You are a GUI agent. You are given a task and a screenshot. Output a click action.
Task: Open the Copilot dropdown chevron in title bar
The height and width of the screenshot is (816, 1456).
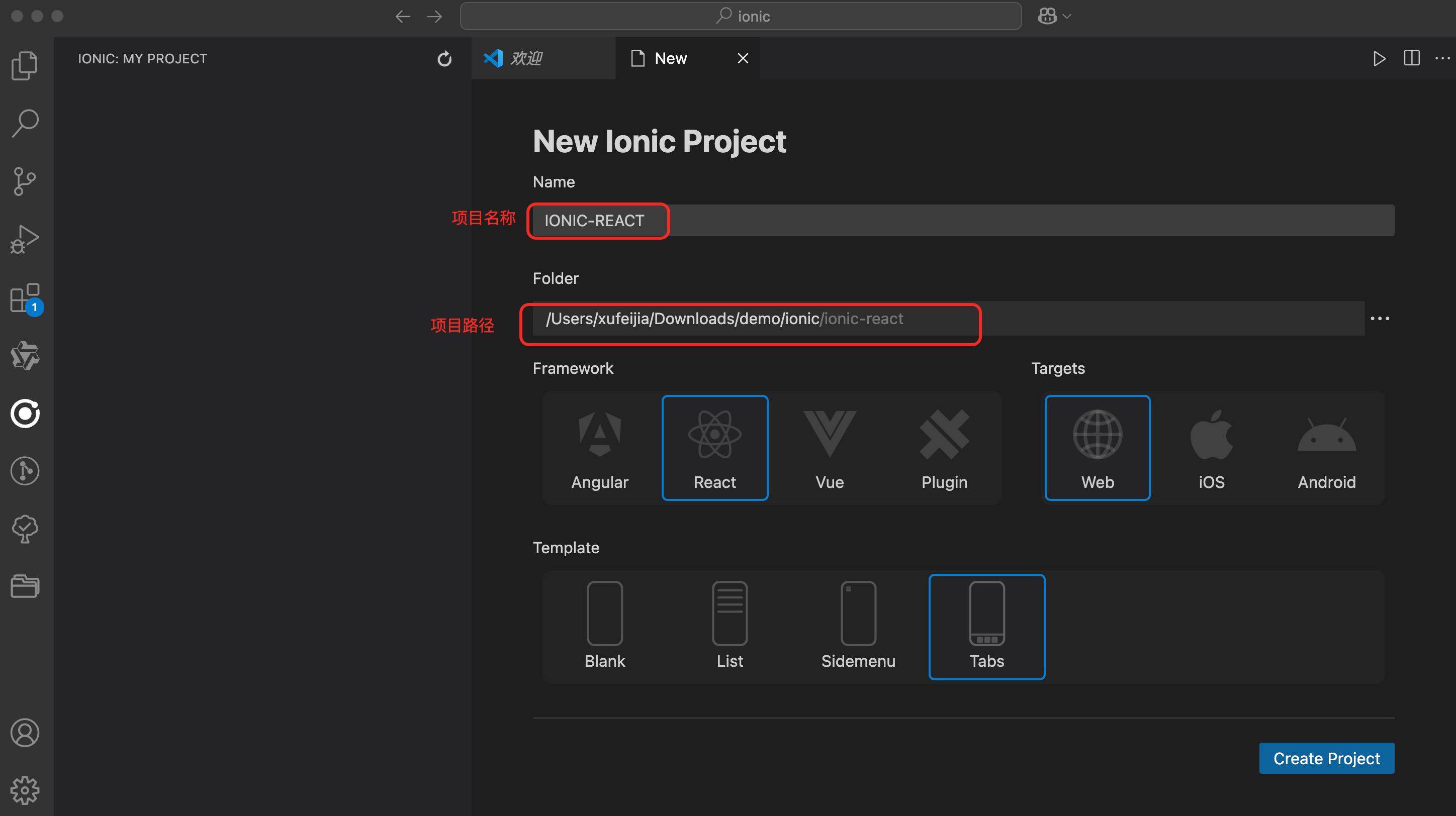pyautogui.click(x=1067, y=17)
